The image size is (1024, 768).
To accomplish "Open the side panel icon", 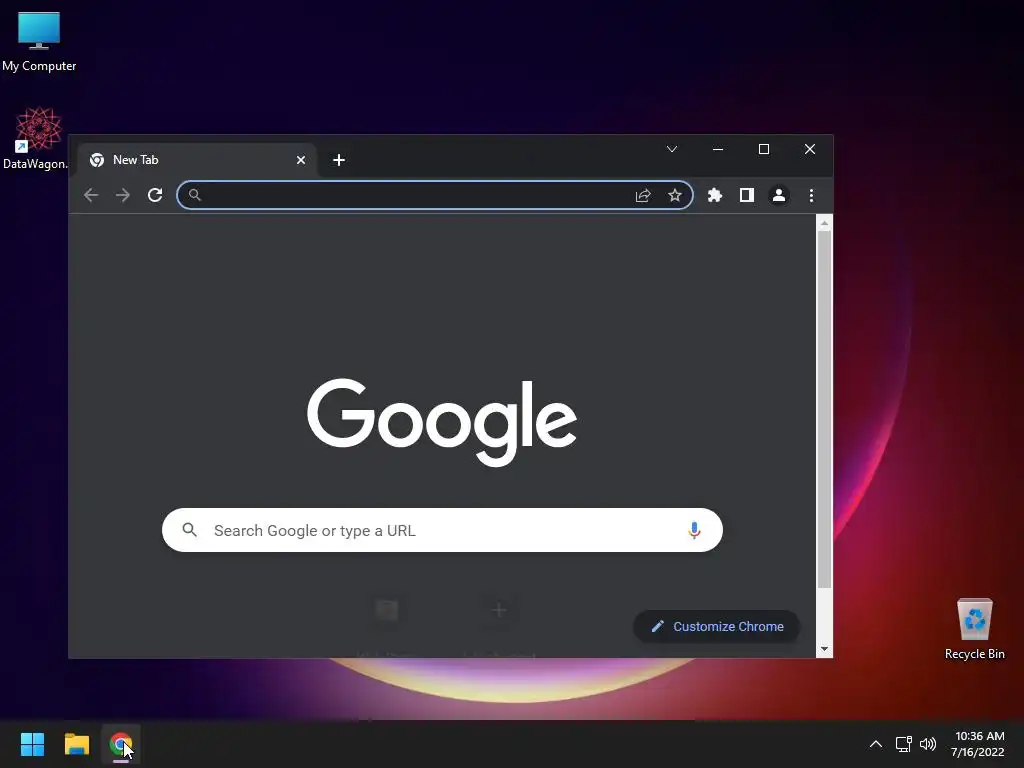I will tap(746, 195).
